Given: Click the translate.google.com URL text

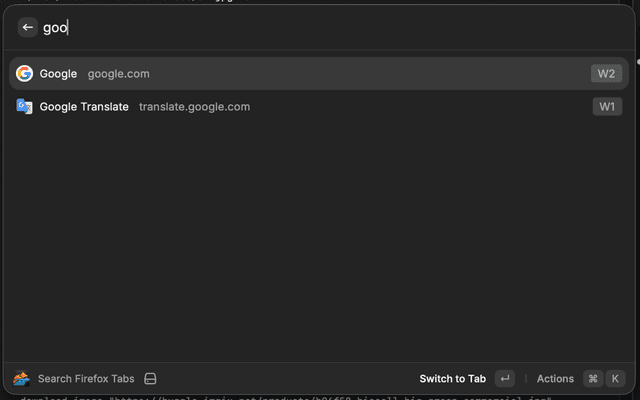Looking at the screenshot, I should click(194, 107).
